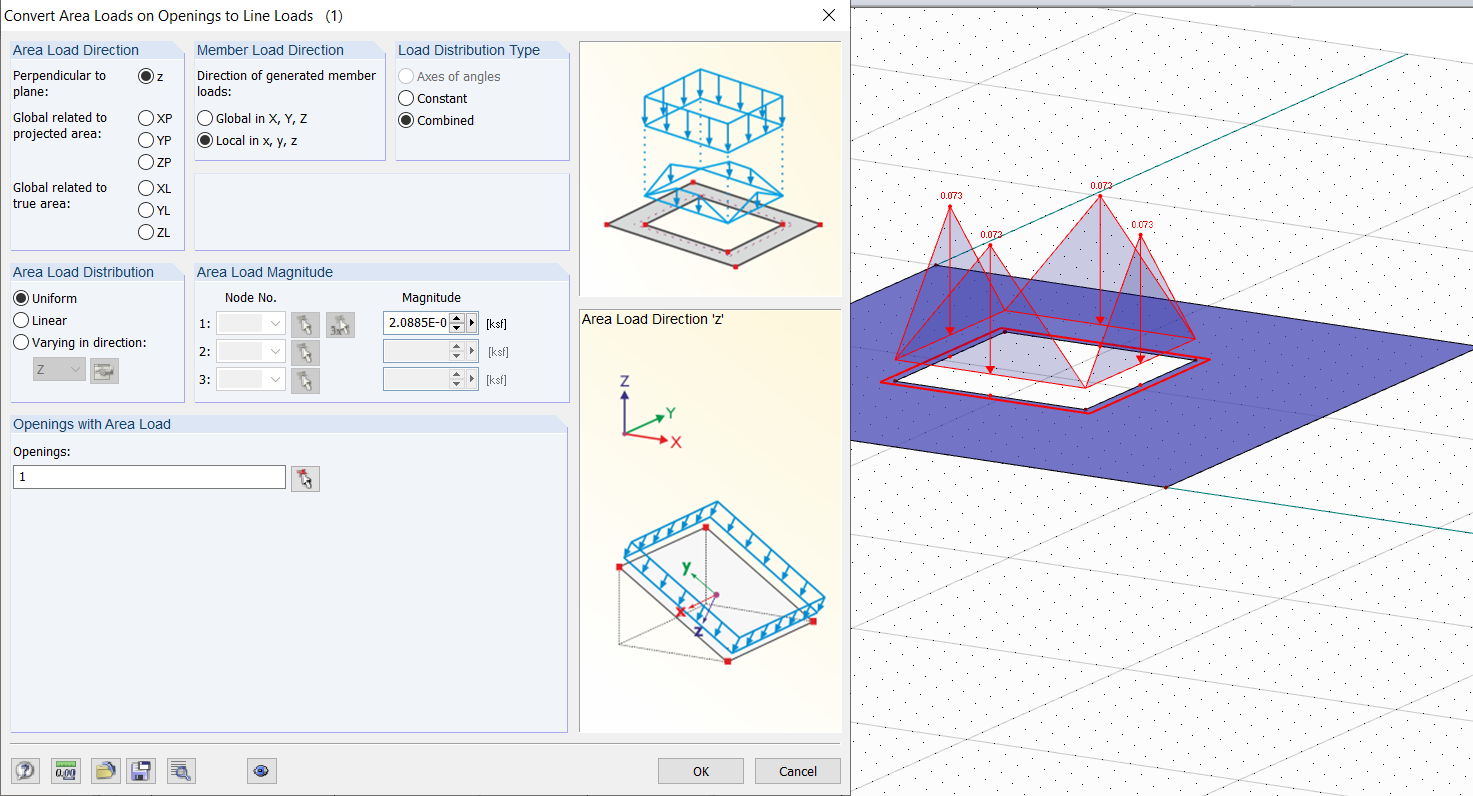Image resolution: width=1473 pixels, height=796 pixels.
Task: Open the Node No. 1 dropdown
Action: coord(276,323)
